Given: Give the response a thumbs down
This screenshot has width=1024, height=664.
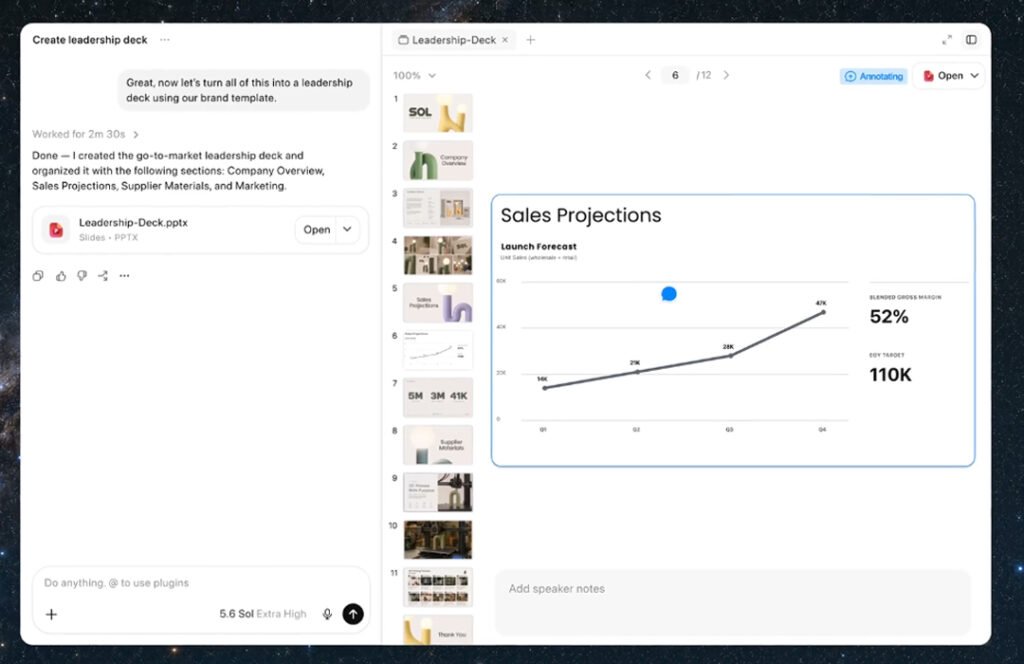Looking at the screenshot, I should [x=82, y=276].
